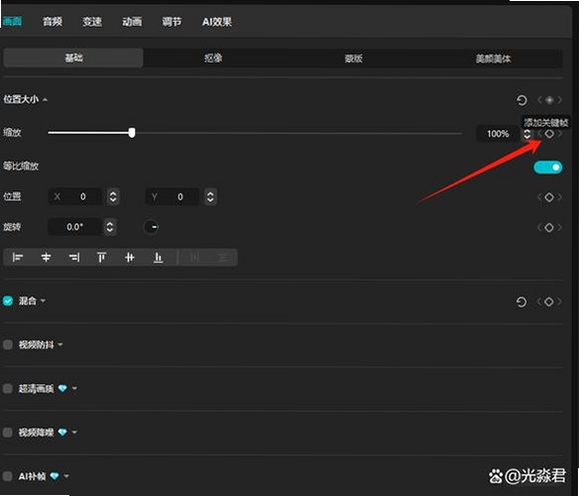
Task: Switch to the AI效果 tab
Action: 217,22
